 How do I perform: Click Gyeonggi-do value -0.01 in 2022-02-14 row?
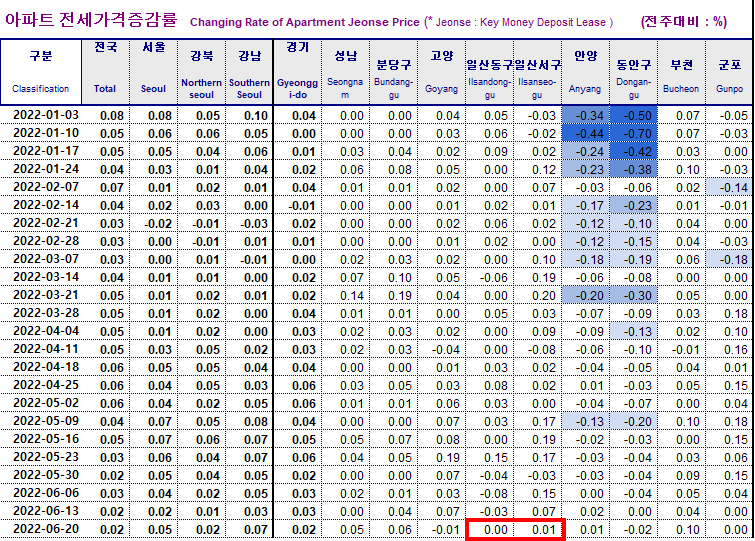click(301, 206)
